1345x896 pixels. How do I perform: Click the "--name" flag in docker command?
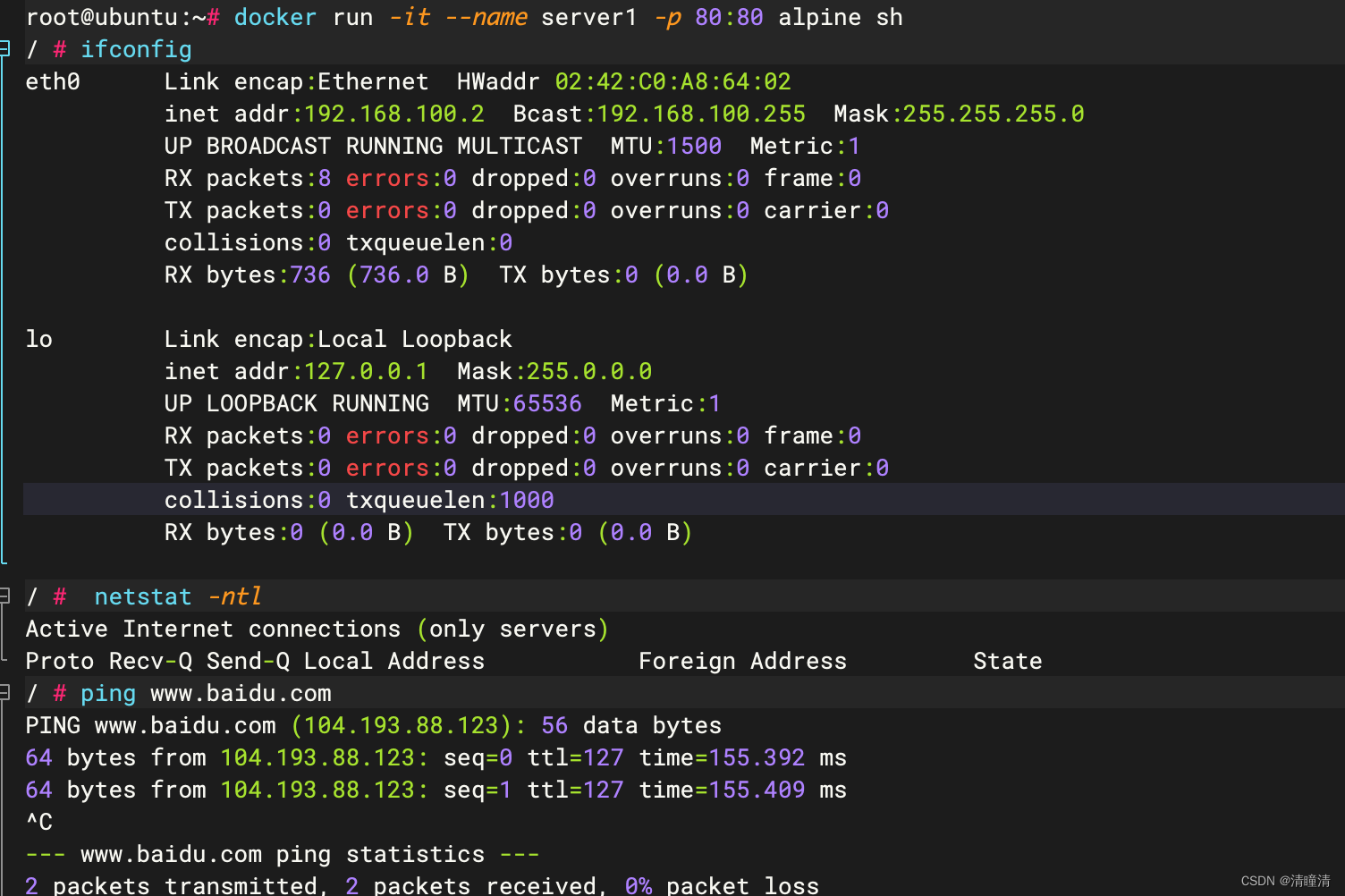(486, 17)
